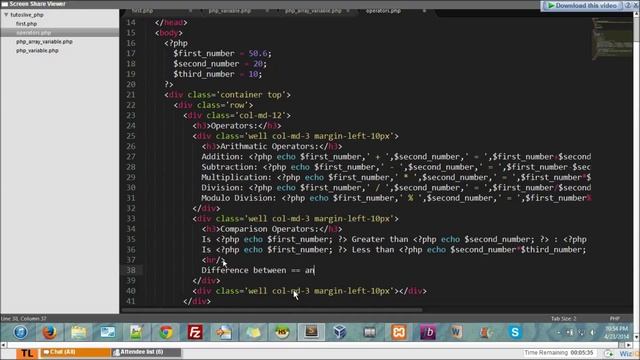Image resolution: width=640 pixels, height=360 pixels.
Task: Click the green add icon beside Wiz
Action: click(x=609, y=353)
